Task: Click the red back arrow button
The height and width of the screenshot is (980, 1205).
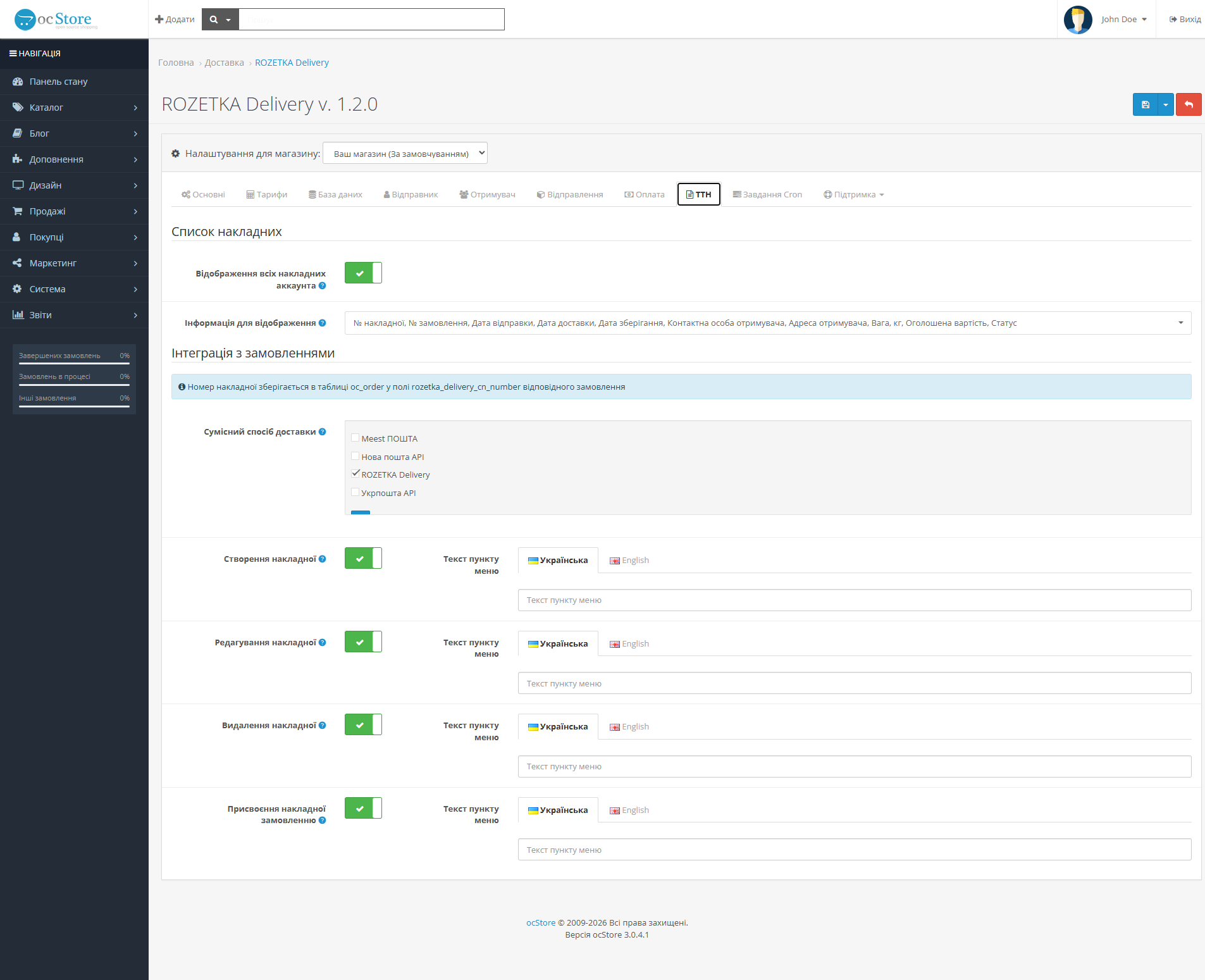Action: click(x=1189, y=104)
